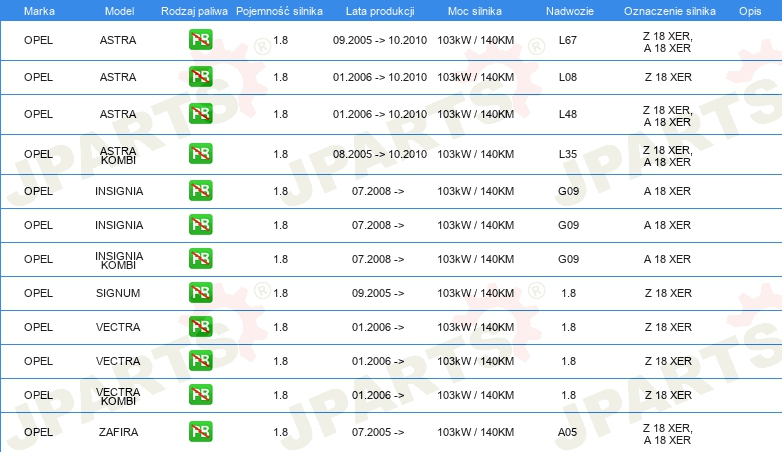The height and width of the screenshot is (452, 782).
Task: Click the OPEL cell in ZAFIRA row
Action: coord(38,433)
